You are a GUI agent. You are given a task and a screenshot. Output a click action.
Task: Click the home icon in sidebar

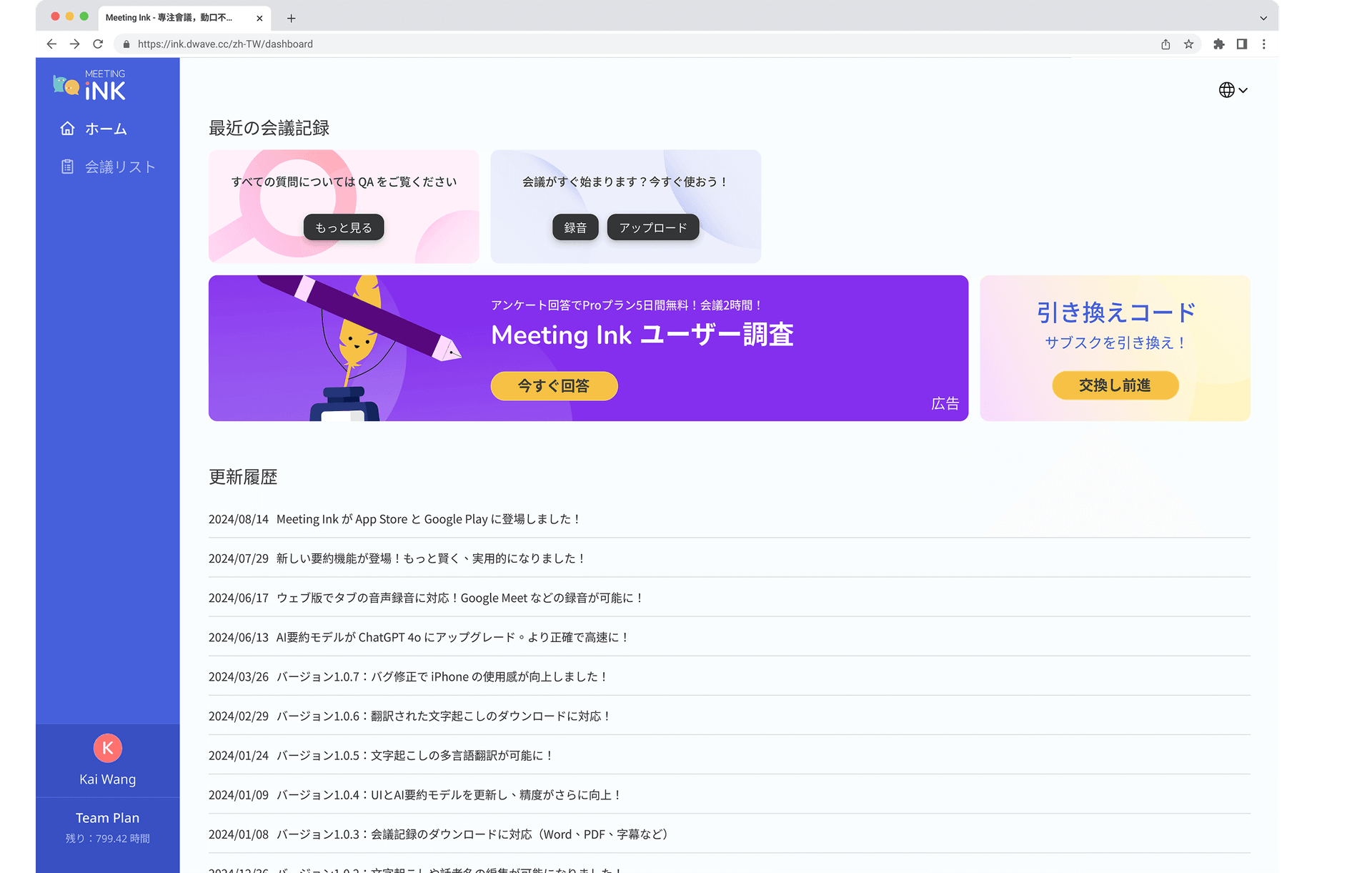[x=67, y=129]
